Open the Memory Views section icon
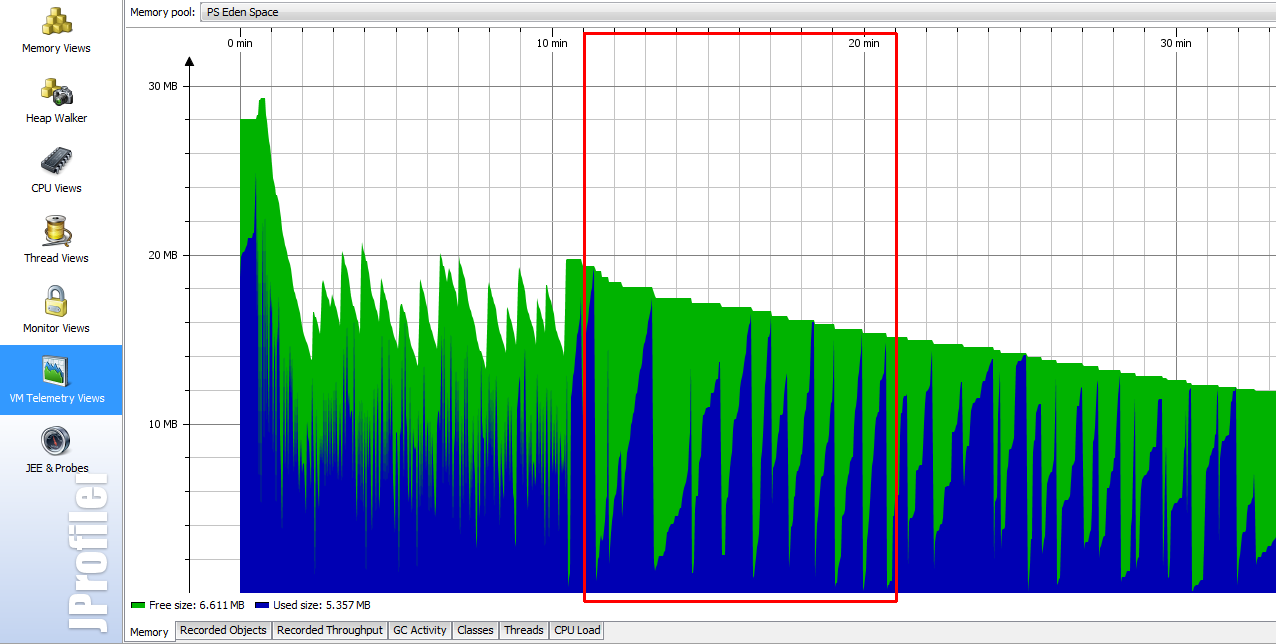Screen dimensions: 1276x644 click(56, 22)
